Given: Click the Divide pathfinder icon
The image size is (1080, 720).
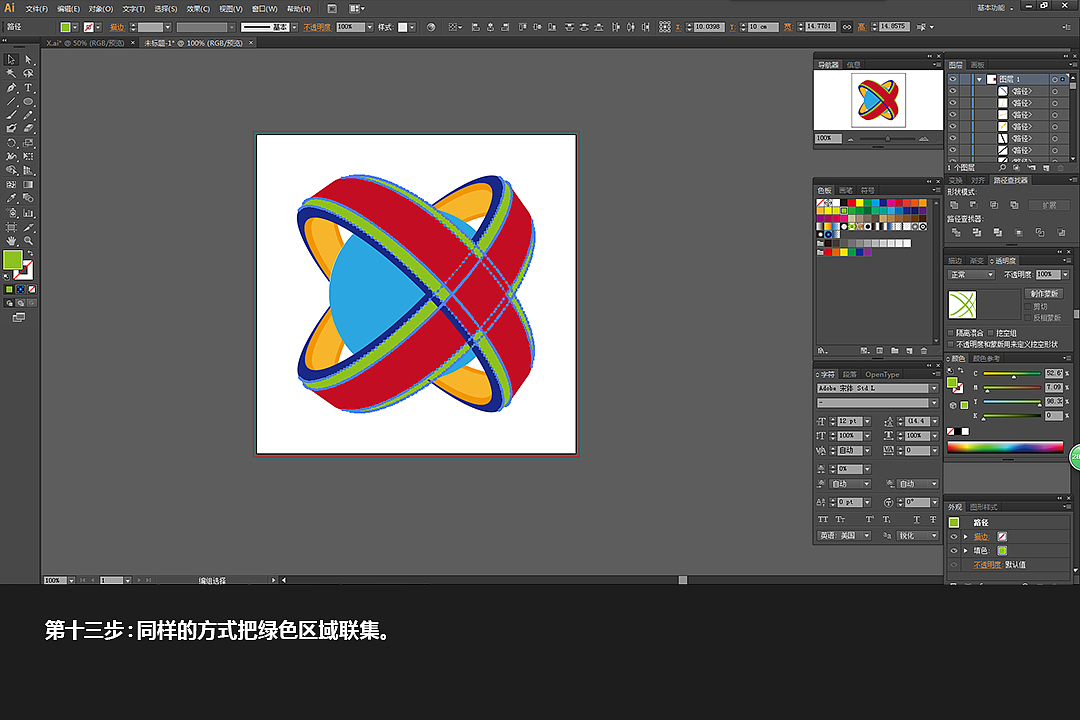Looking at the screenshot, I should point(955,232).
